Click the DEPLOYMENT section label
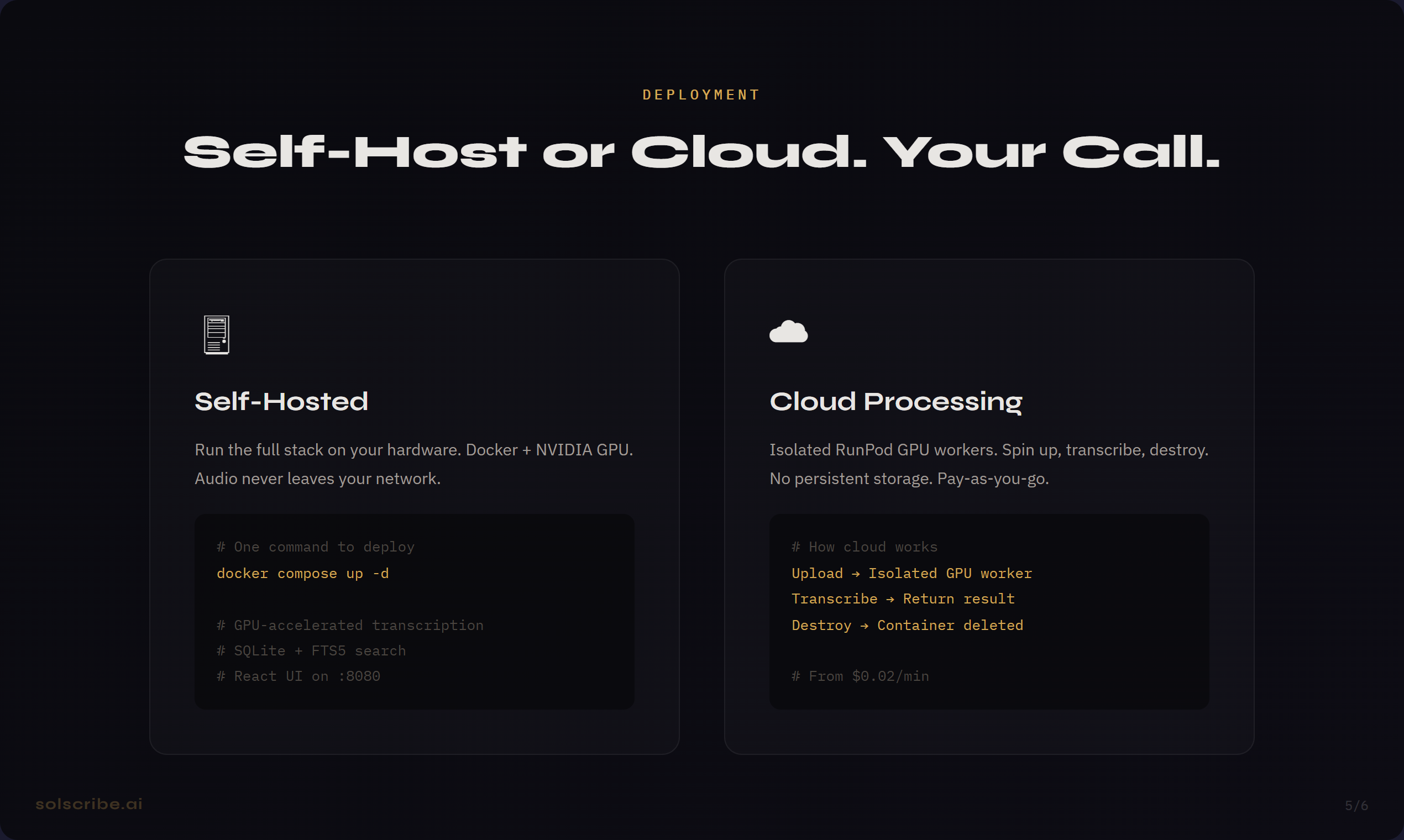The image size is (1404, 840). [701, 95]
